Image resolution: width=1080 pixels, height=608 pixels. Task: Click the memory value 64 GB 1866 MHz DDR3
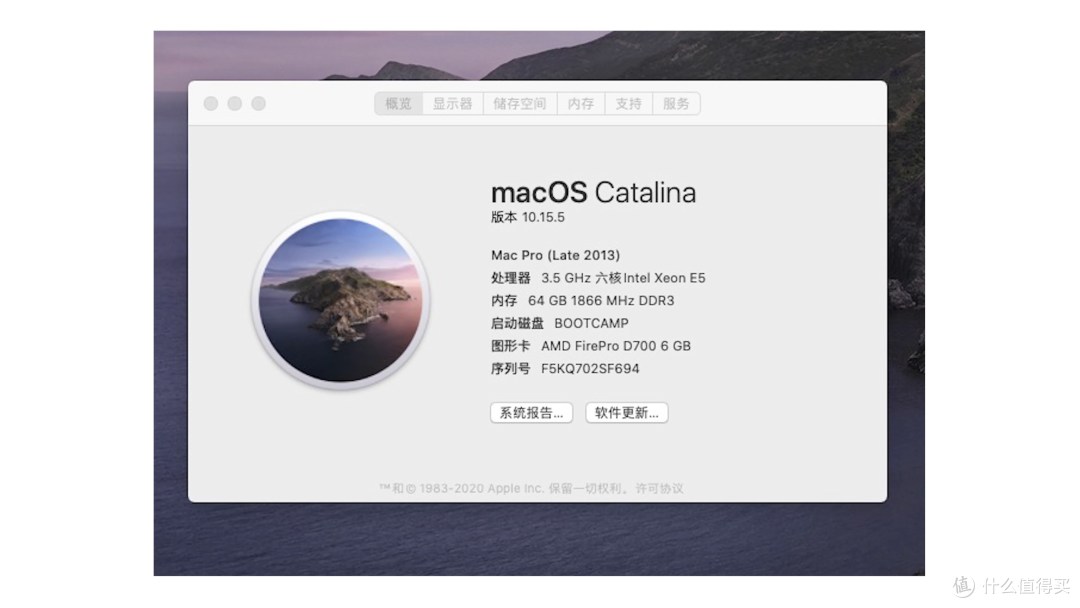coord(601,300)
